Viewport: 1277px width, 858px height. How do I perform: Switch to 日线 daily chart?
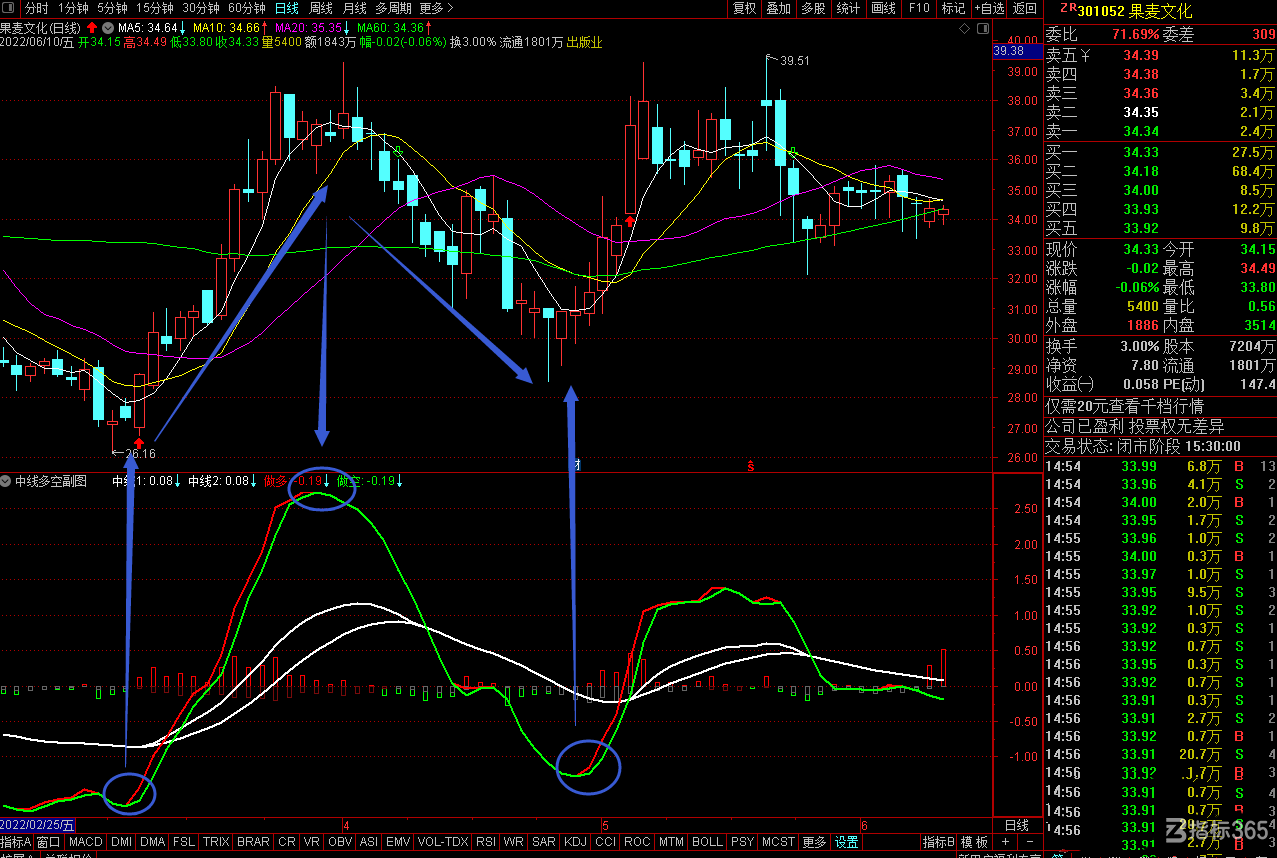click(287, 8)
